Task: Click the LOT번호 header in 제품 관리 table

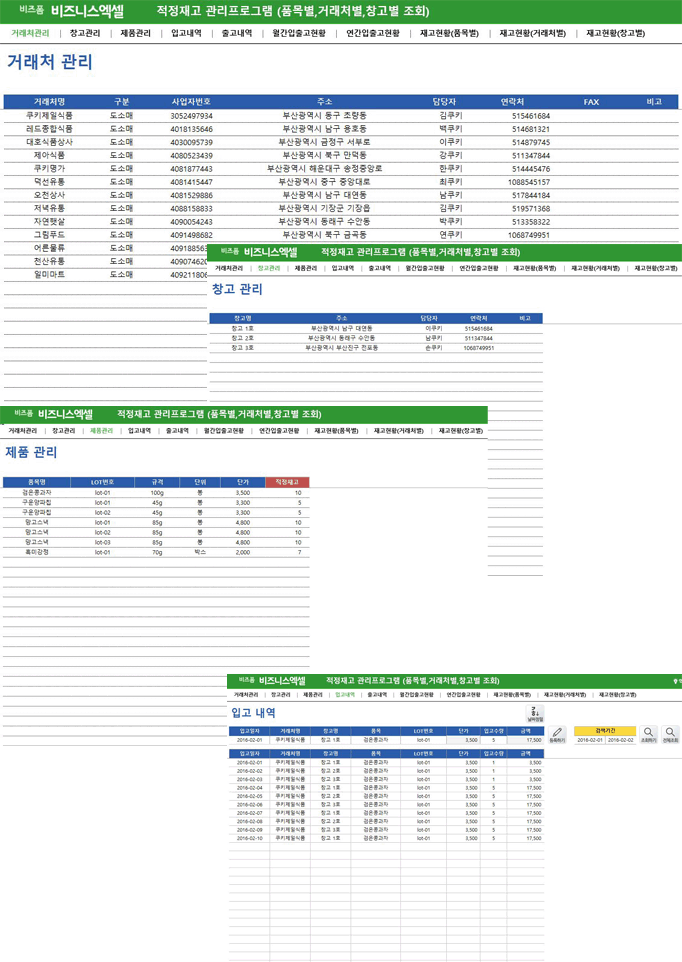Action: (x=102, y=482)
